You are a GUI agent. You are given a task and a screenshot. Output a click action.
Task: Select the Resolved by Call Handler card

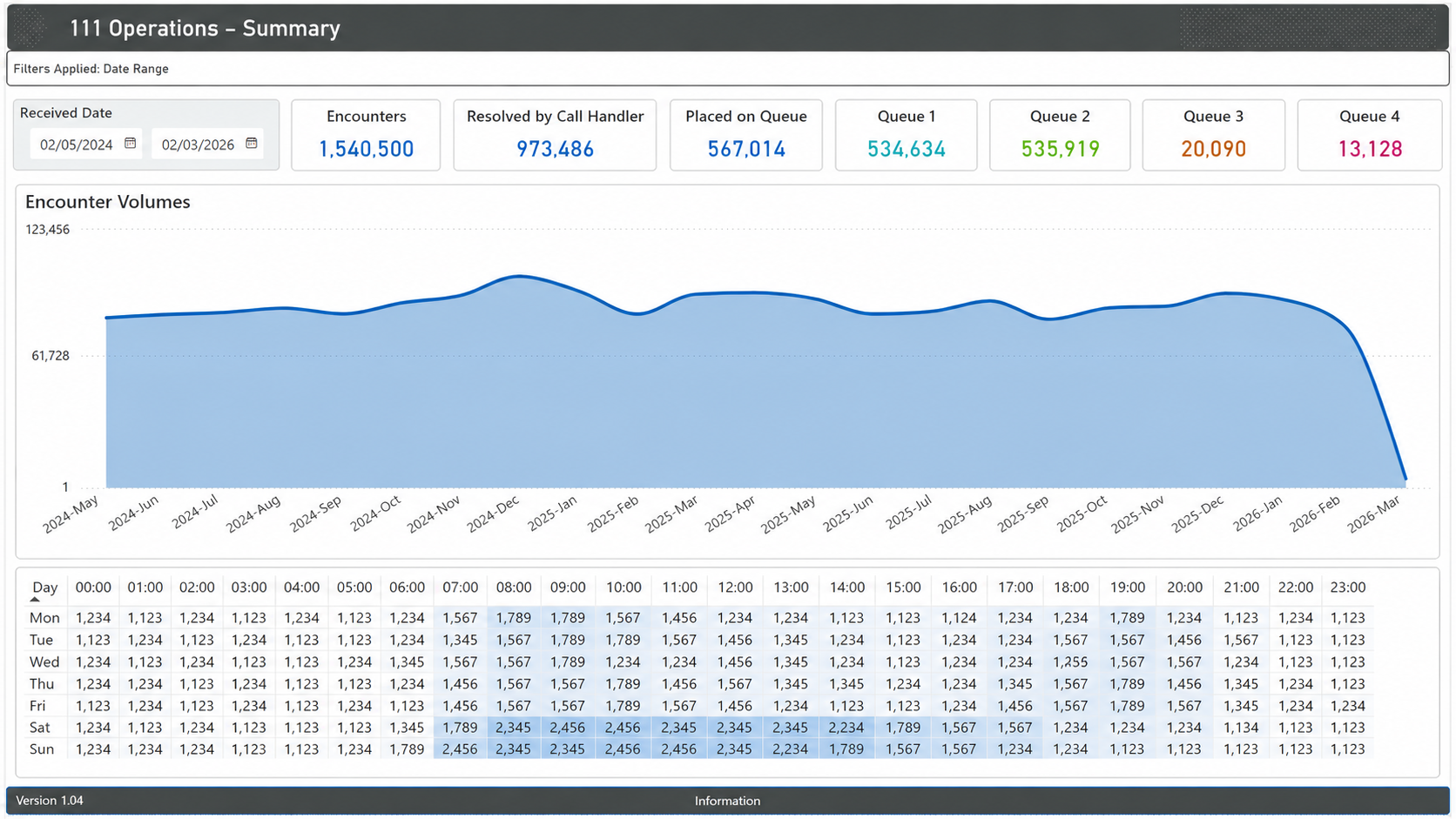tap(555, 135)
